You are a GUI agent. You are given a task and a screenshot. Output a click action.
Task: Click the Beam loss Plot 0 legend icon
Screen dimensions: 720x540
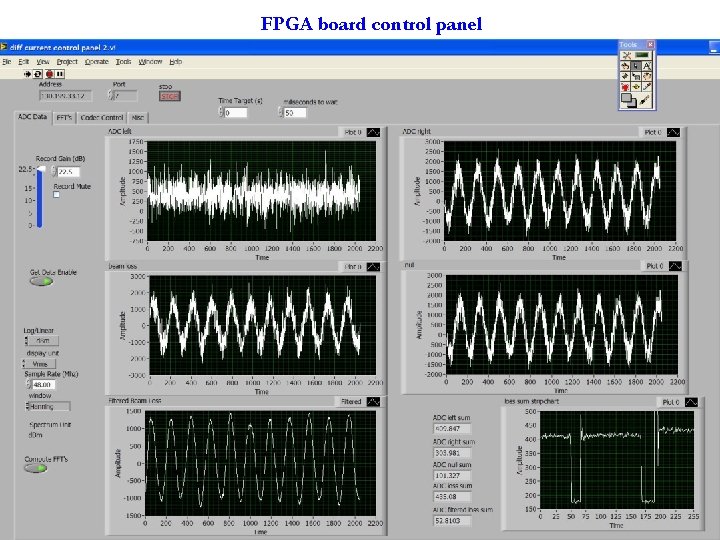click(373, 267)
